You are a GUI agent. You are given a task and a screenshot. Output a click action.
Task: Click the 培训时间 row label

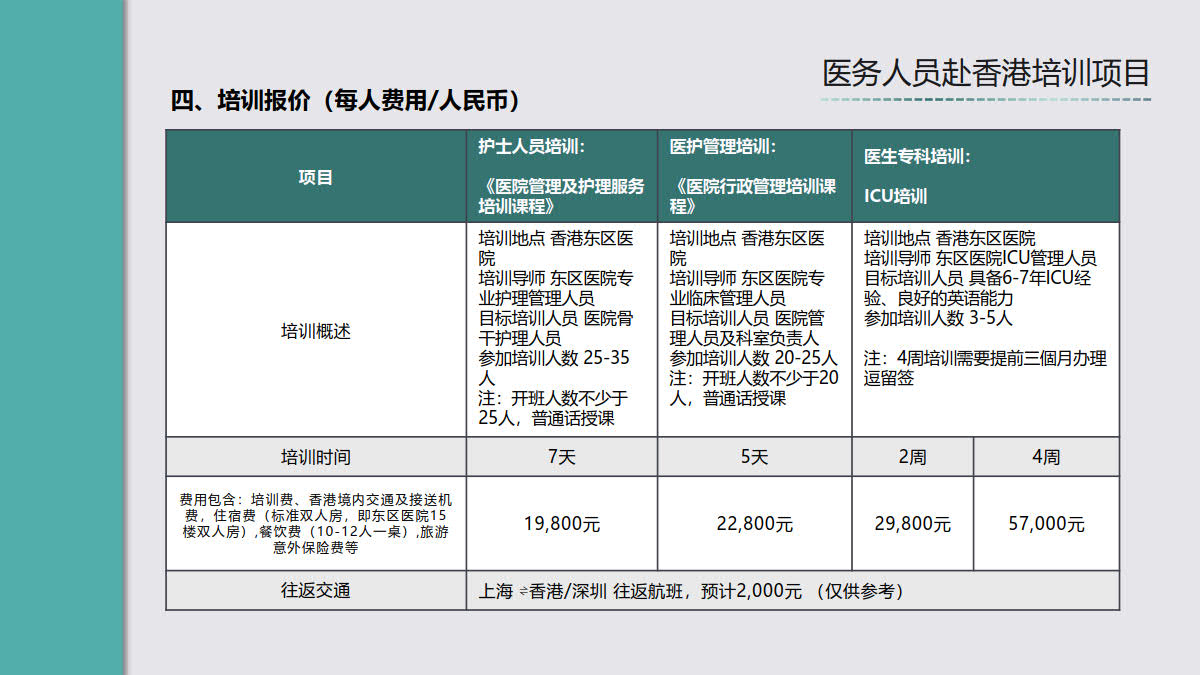(x=316, y=457)
